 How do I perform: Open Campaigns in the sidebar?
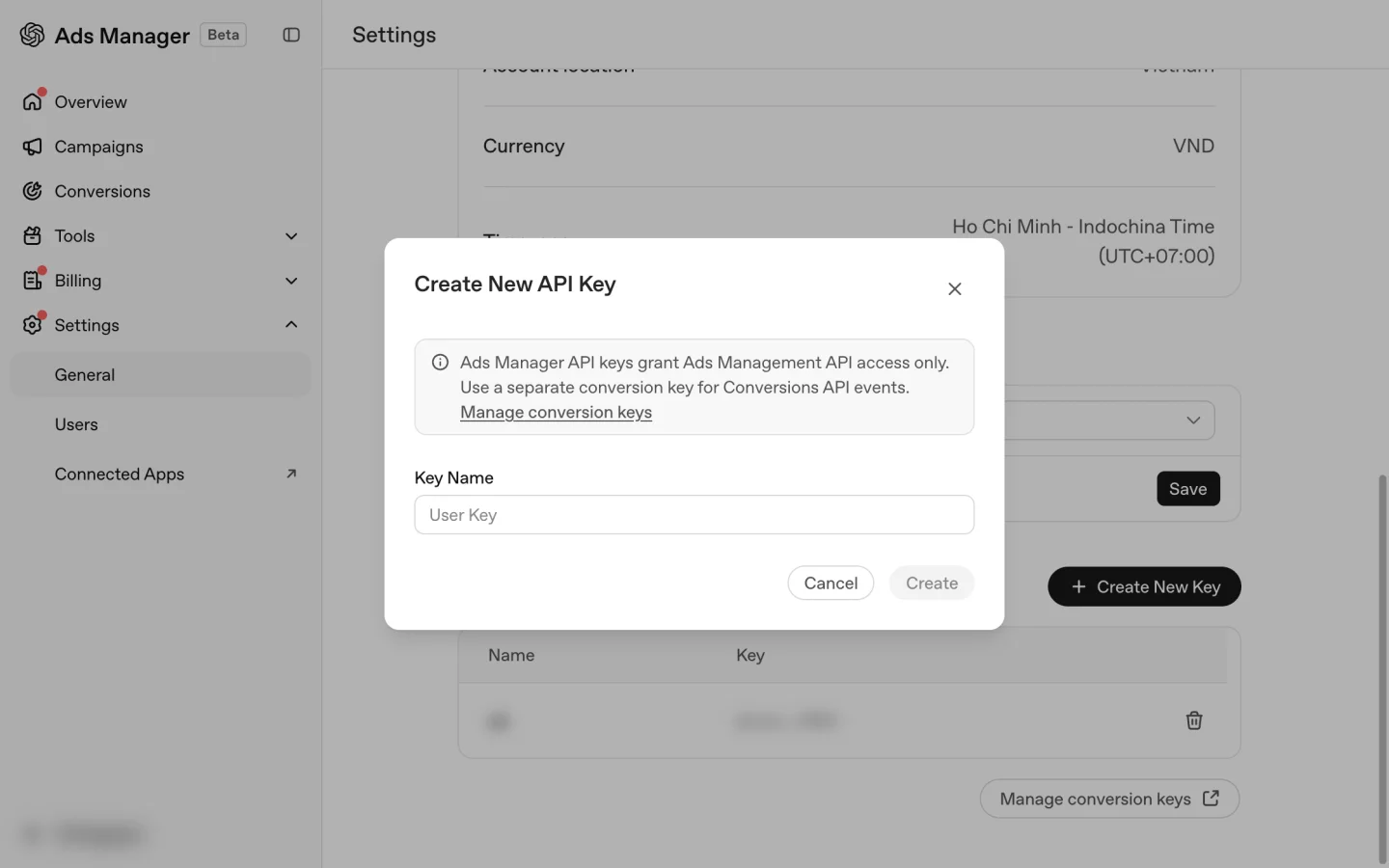[160, 147]
